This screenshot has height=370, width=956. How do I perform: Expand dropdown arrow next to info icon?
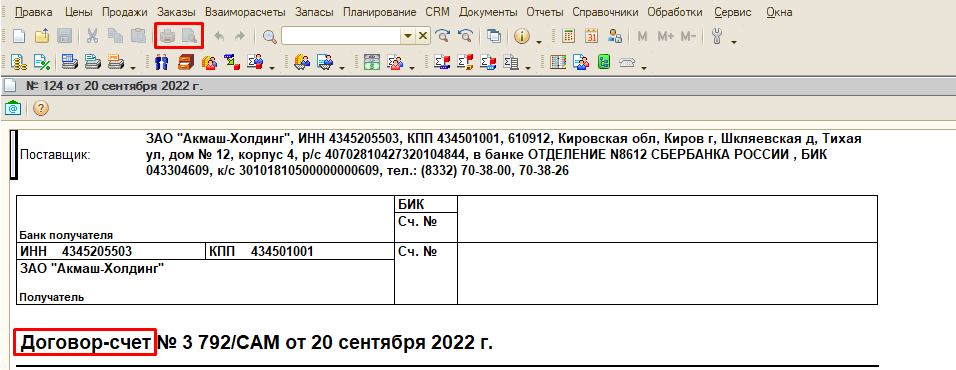539,42
